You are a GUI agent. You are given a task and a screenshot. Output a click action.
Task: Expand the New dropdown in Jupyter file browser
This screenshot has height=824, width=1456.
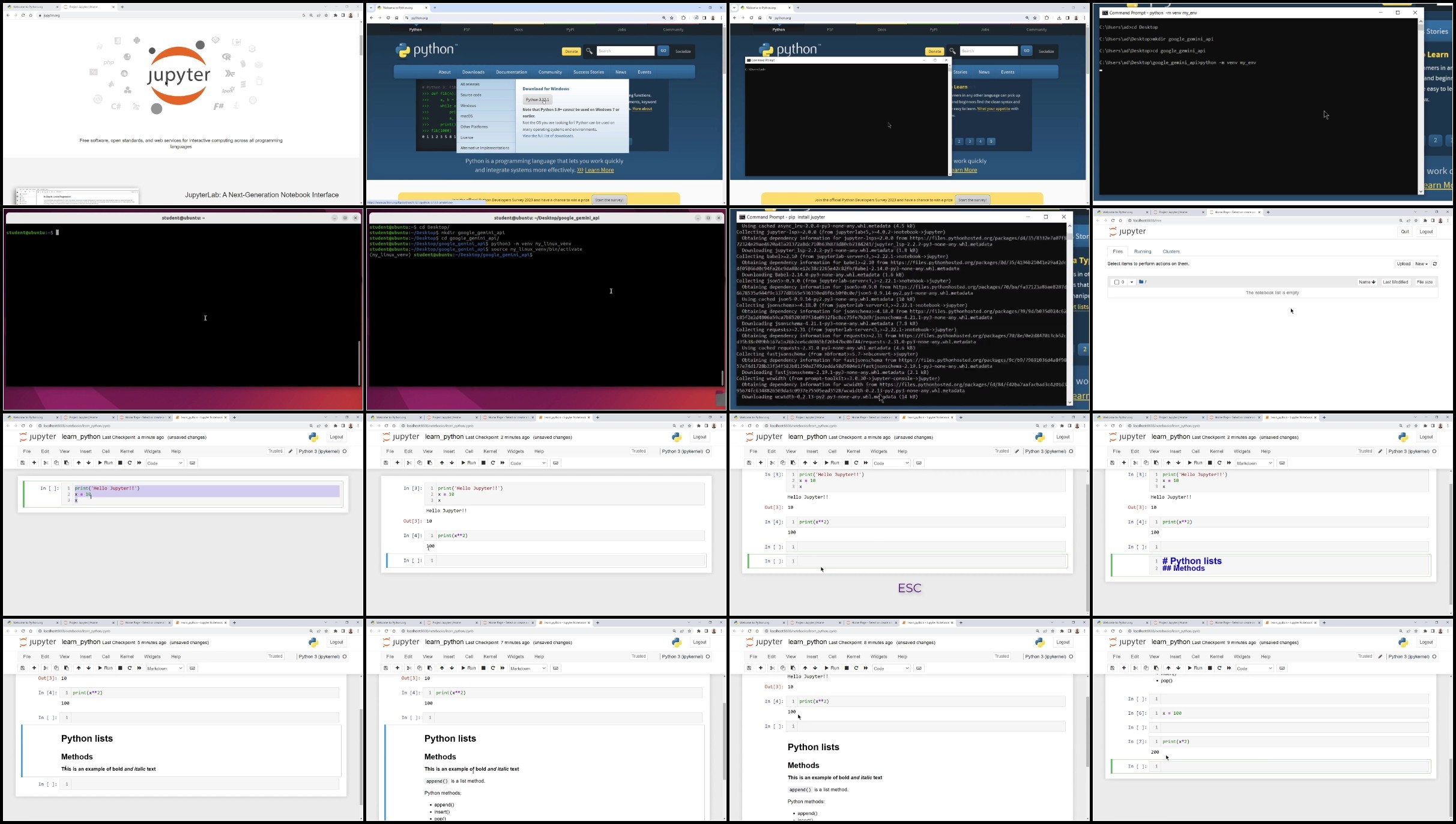(x=1422, y=264)
